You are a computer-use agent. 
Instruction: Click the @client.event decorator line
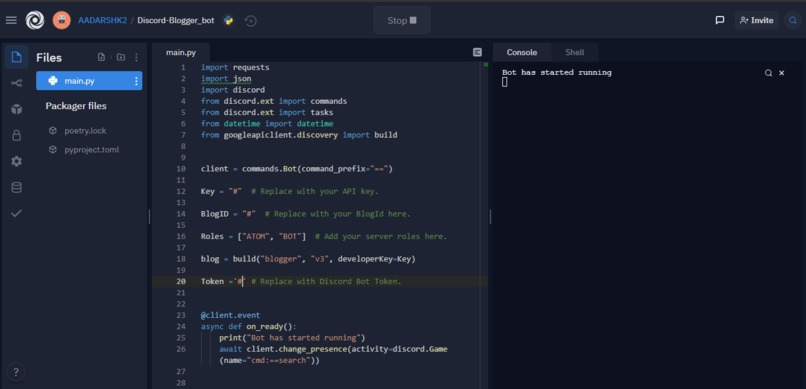click(x=230, y=315)
